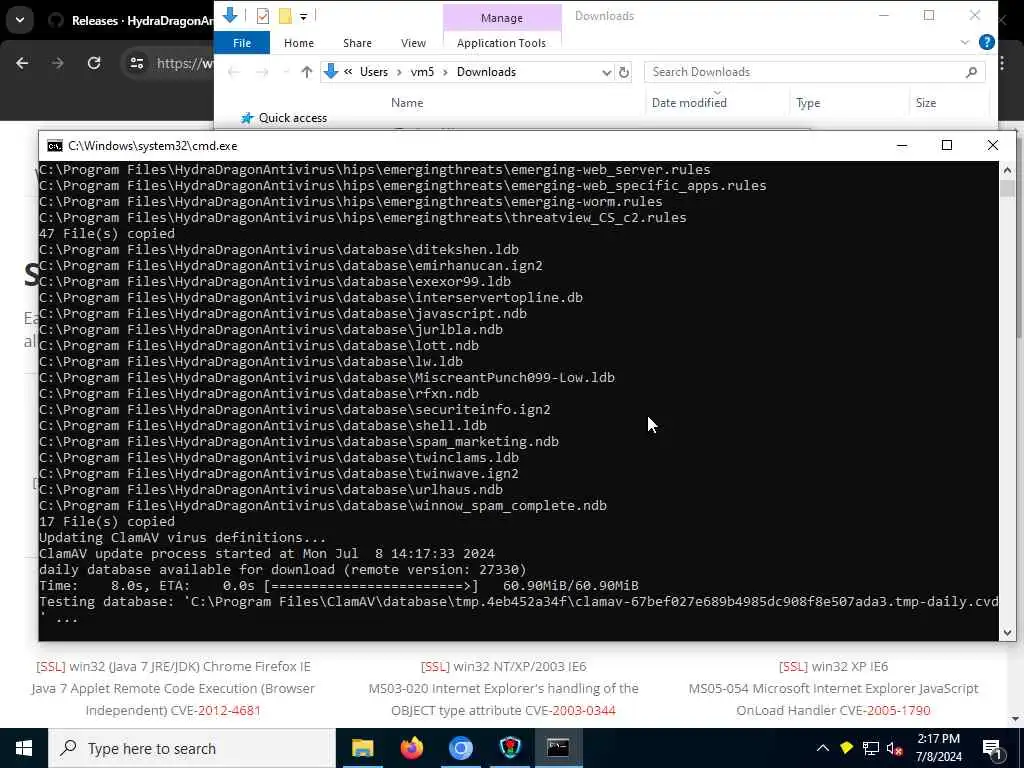Image resolution: width=1024 pixels, height=768 pixels.
Task: Click the Manage contextual tab
Action: (502, 18)
